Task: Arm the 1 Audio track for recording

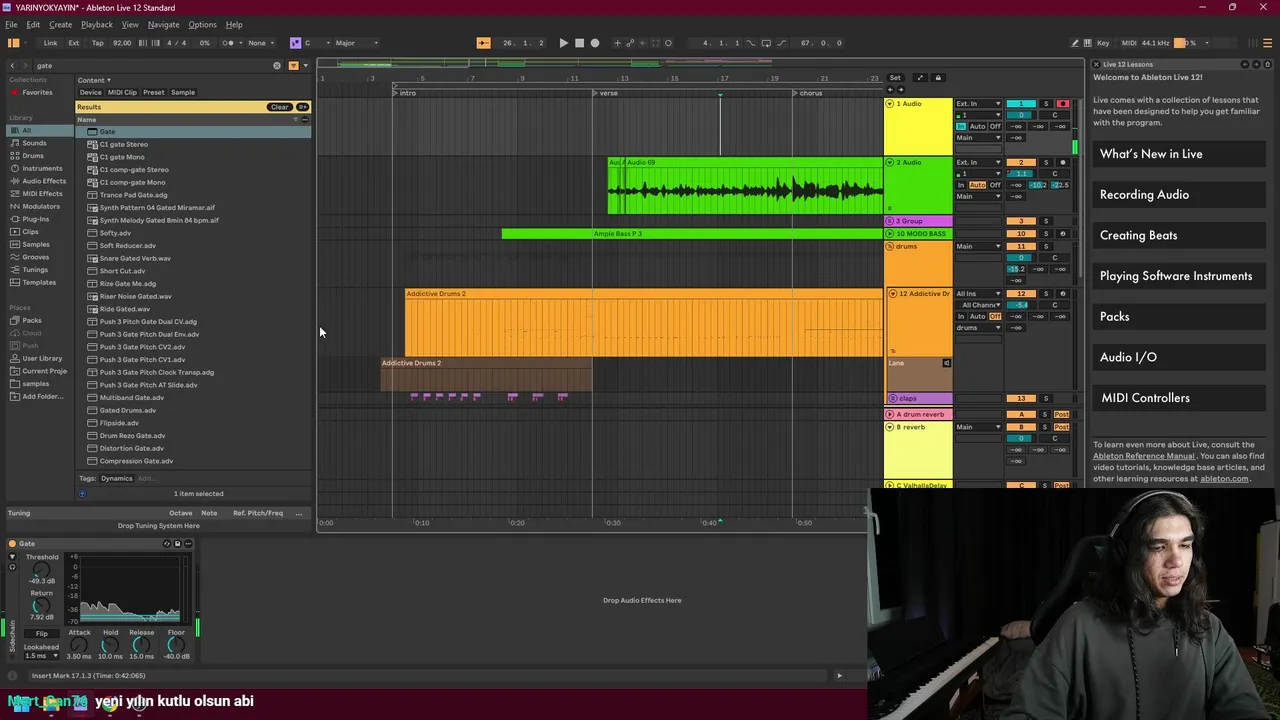Action: [x=1063, y=104]
